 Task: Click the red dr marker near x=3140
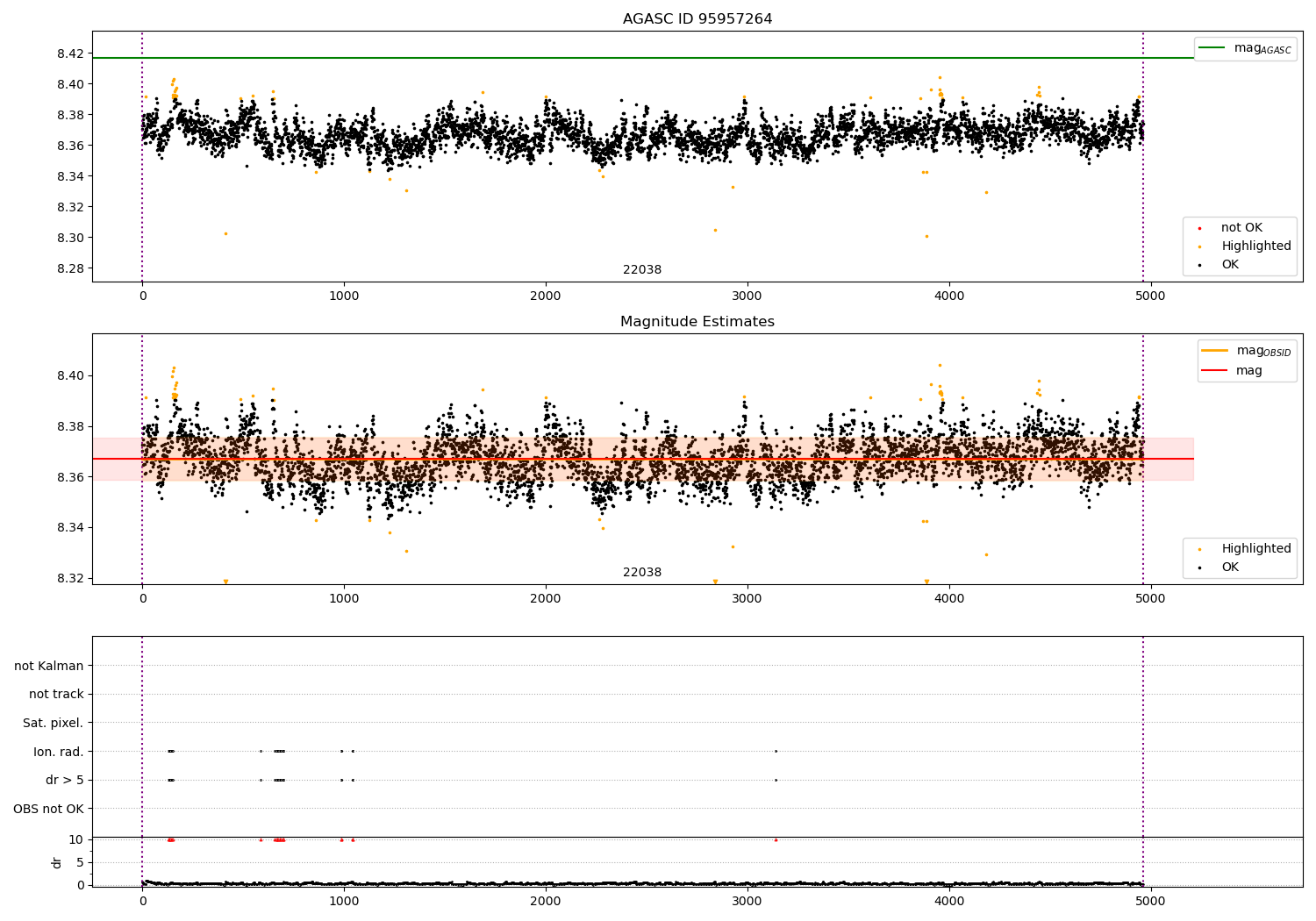(776, 839)
